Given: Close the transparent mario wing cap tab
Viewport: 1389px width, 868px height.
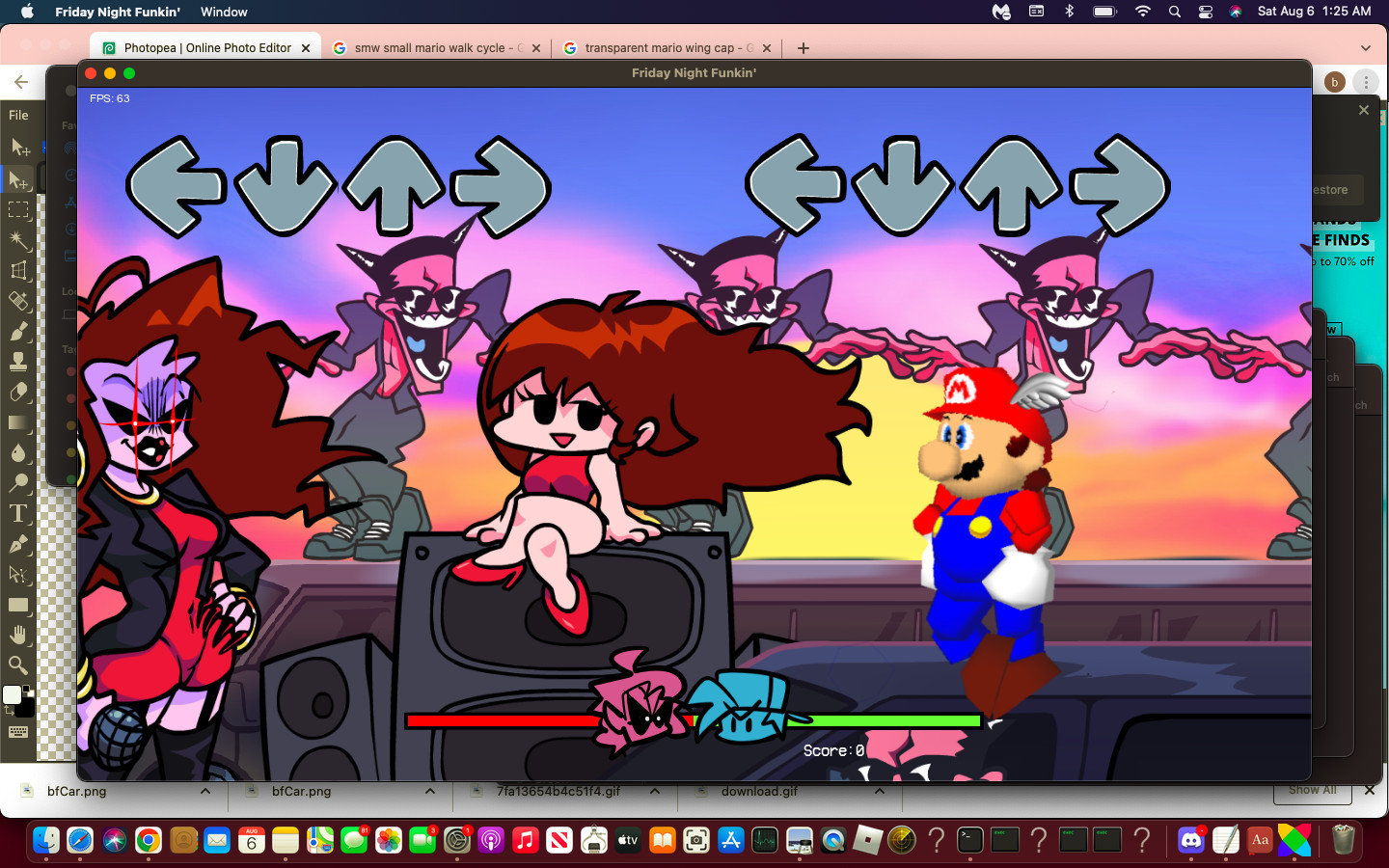Looking at the screenshot, I should (x=767, y=48).
